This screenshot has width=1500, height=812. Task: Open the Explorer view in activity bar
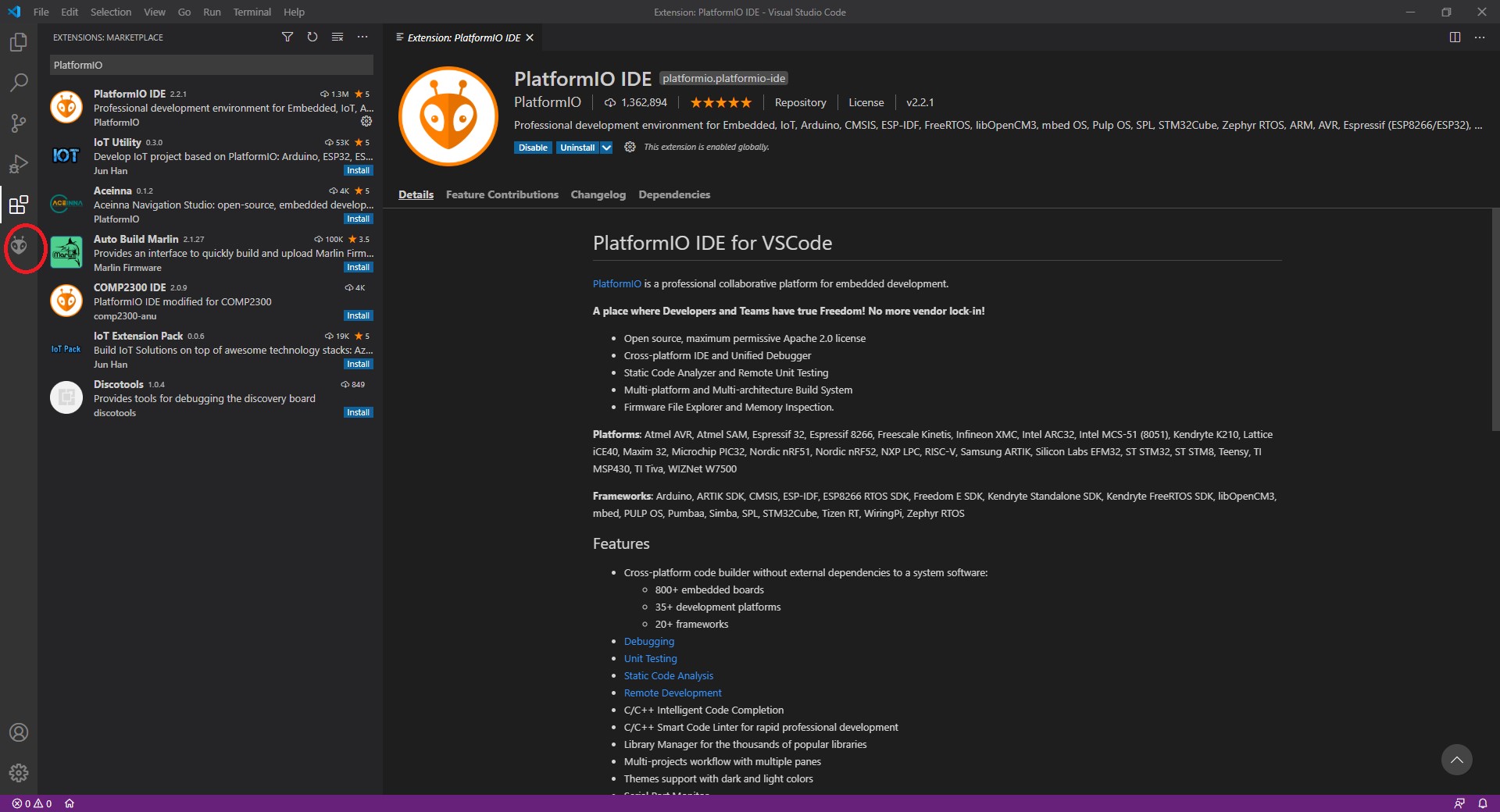tap(19, 42)
